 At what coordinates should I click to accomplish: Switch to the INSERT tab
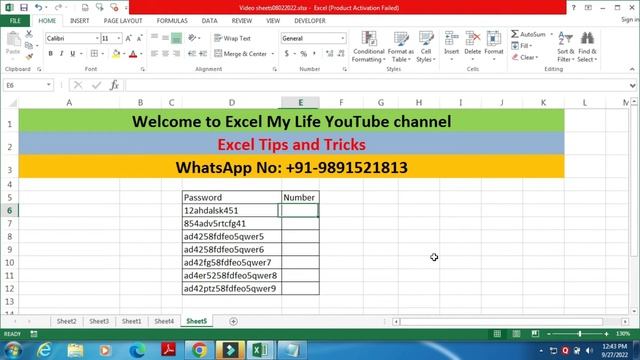tap(79, 20)
